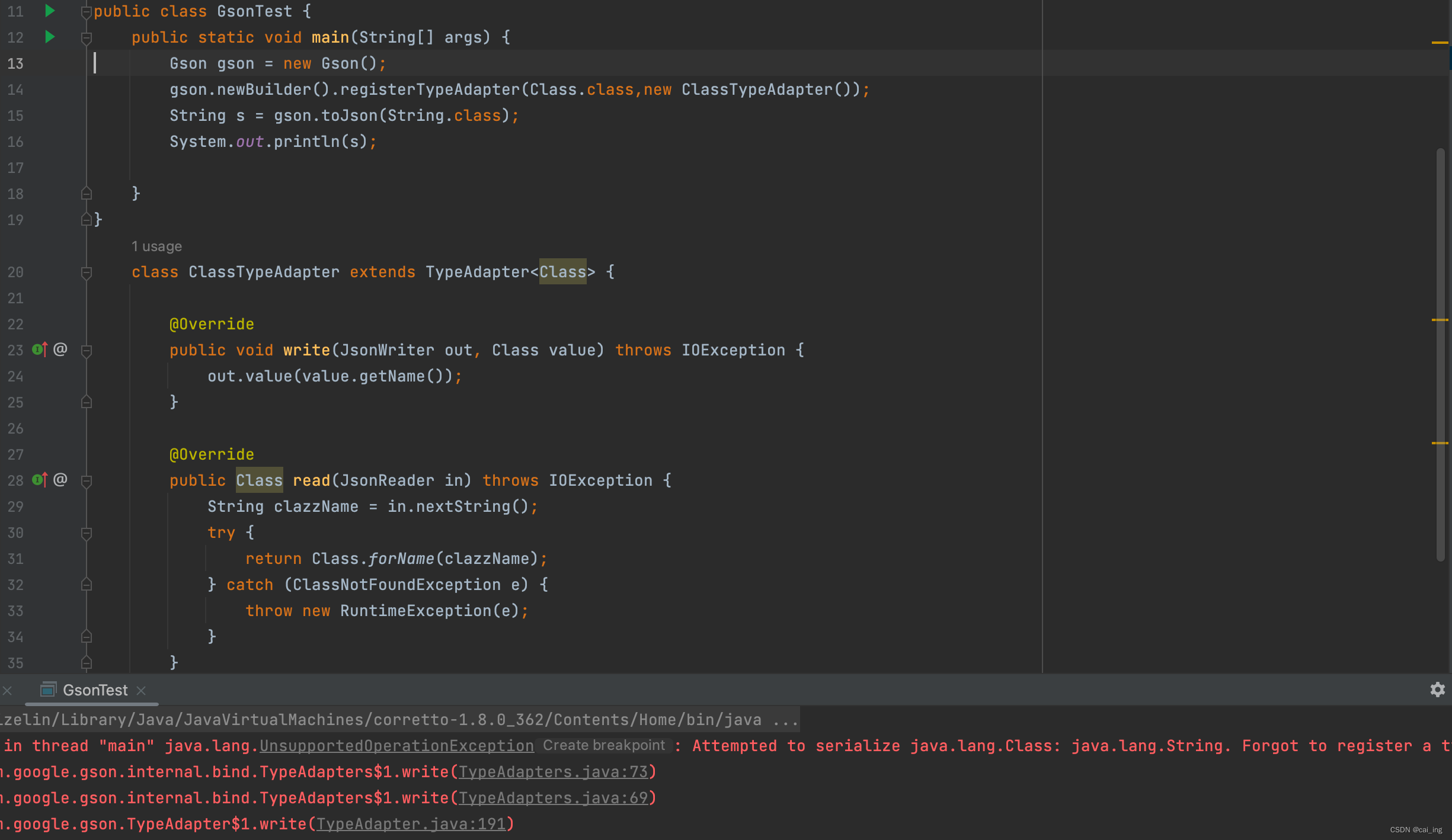Click the @ annotation gutter icon on line 23
Viewport: 1452px width, 840px height.
tap(60, 350)
